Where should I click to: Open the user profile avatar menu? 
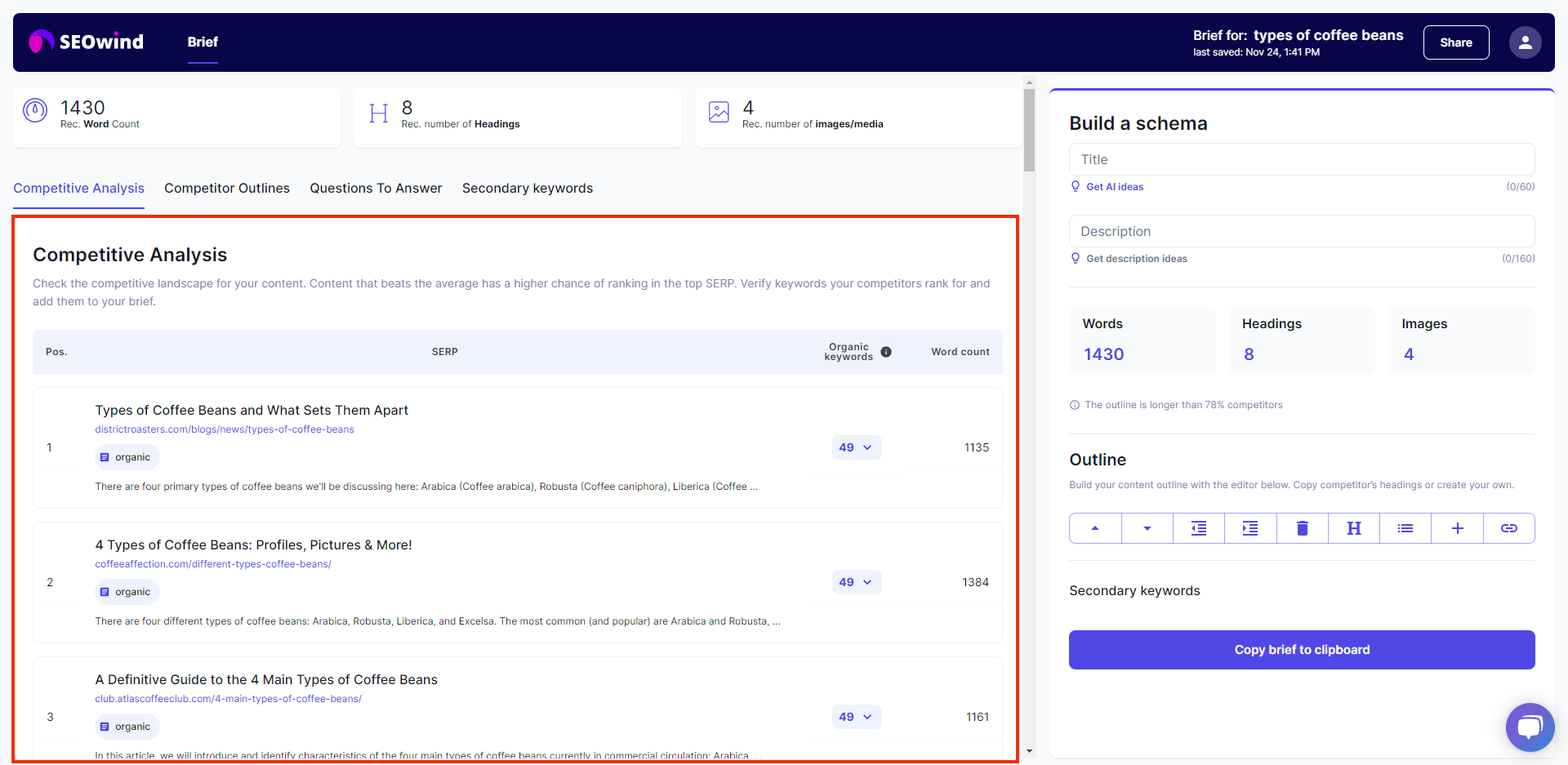(x=1525, y=42)
